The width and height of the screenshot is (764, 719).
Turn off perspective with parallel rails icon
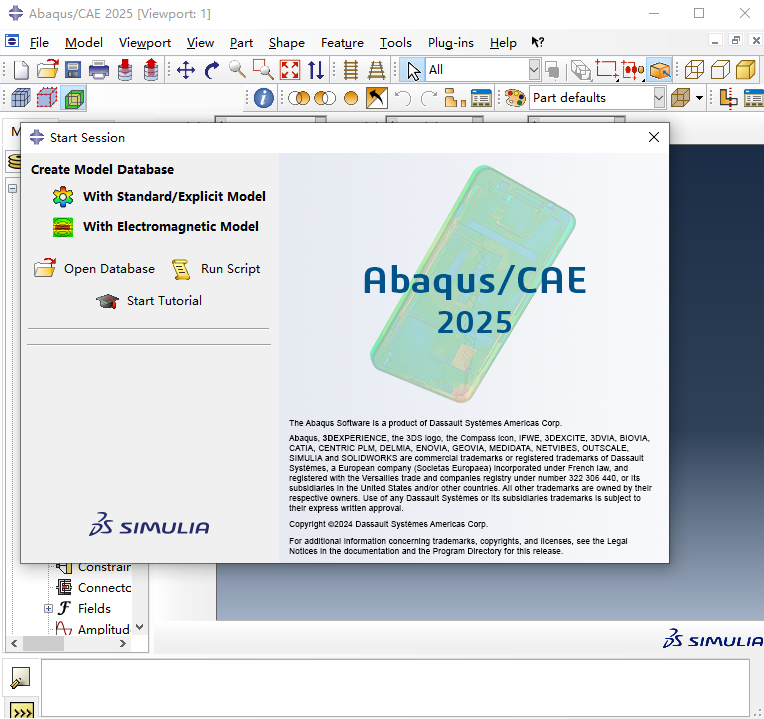coord(350,70)
